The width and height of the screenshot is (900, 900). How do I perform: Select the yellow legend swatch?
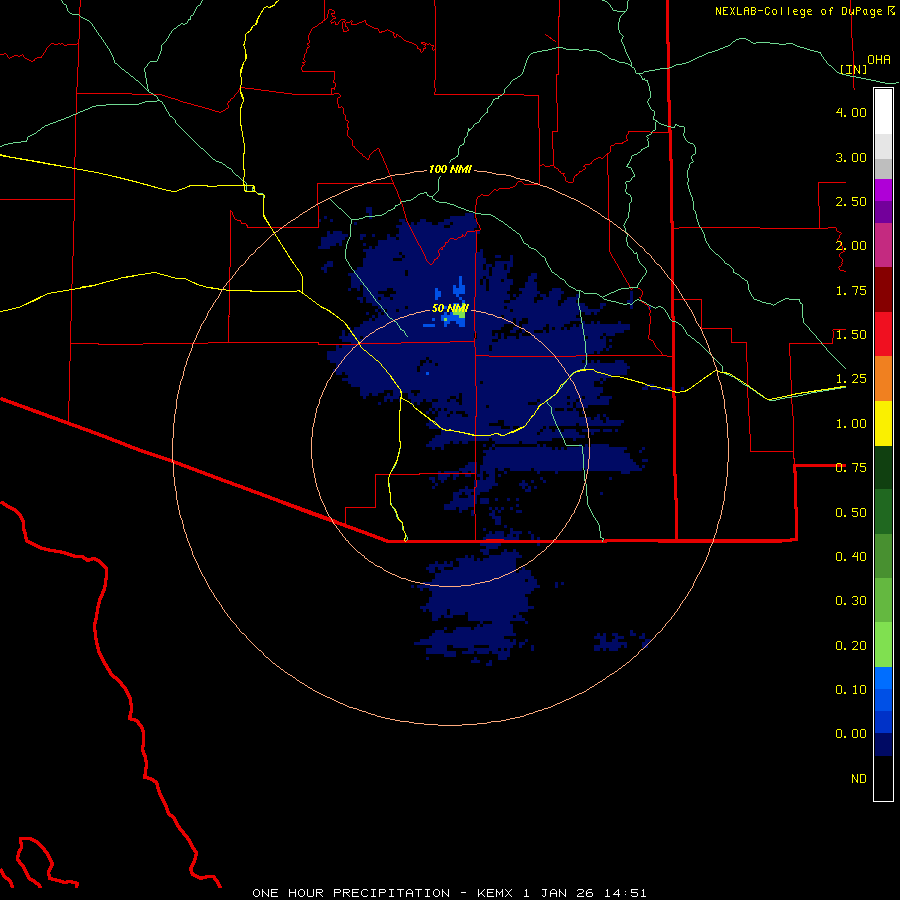pos(883,423)
